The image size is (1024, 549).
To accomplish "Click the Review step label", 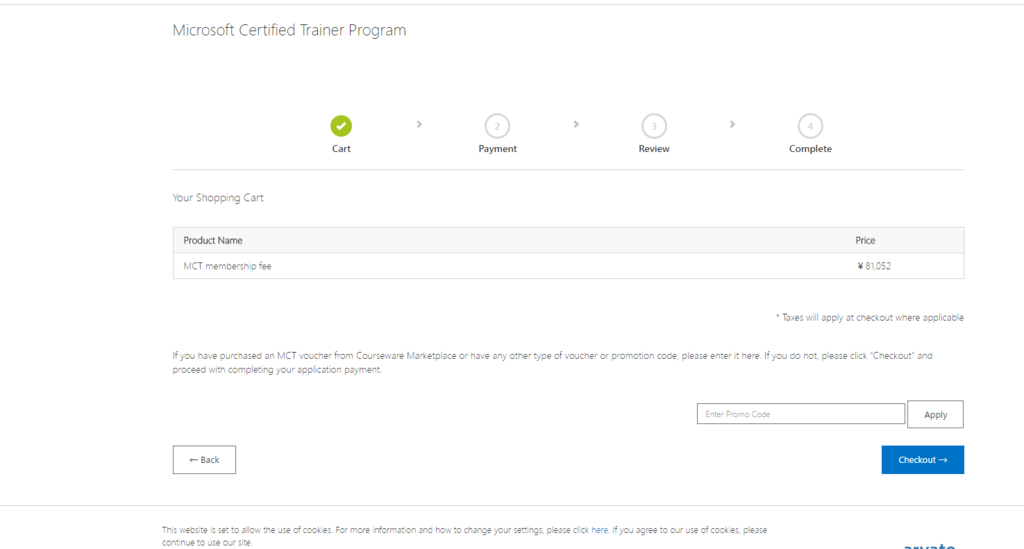I will pos(654,149).
